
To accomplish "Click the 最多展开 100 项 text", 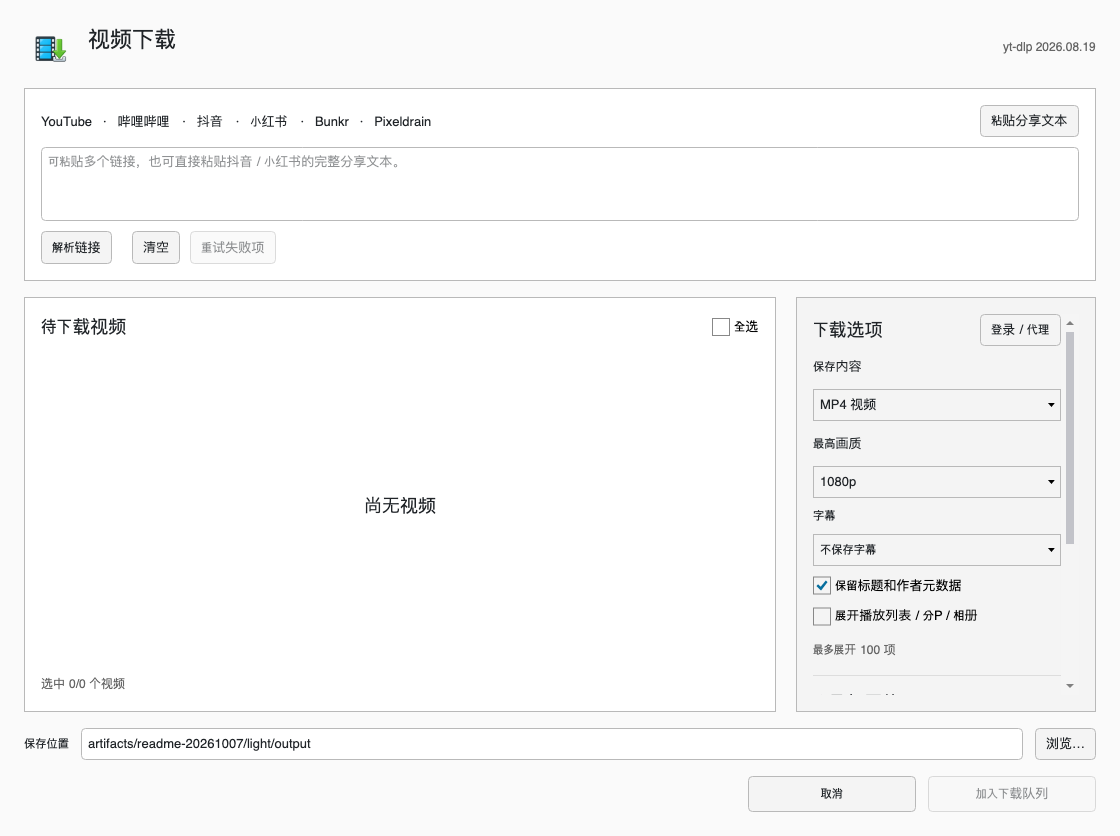I will (x=854, y=650).
